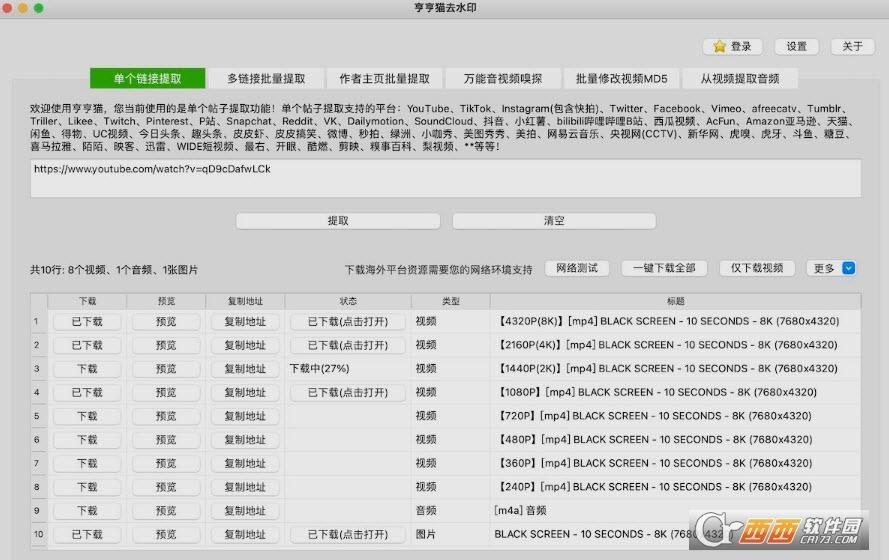Copy address of the 1080P row

[x=245, y=393]
